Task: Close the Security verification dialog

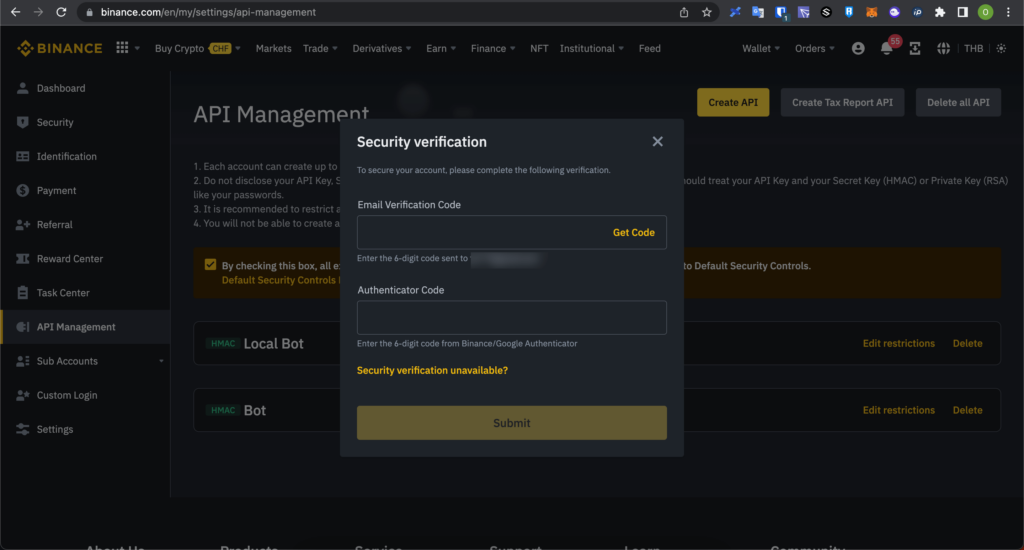Action: pos(658,142)
